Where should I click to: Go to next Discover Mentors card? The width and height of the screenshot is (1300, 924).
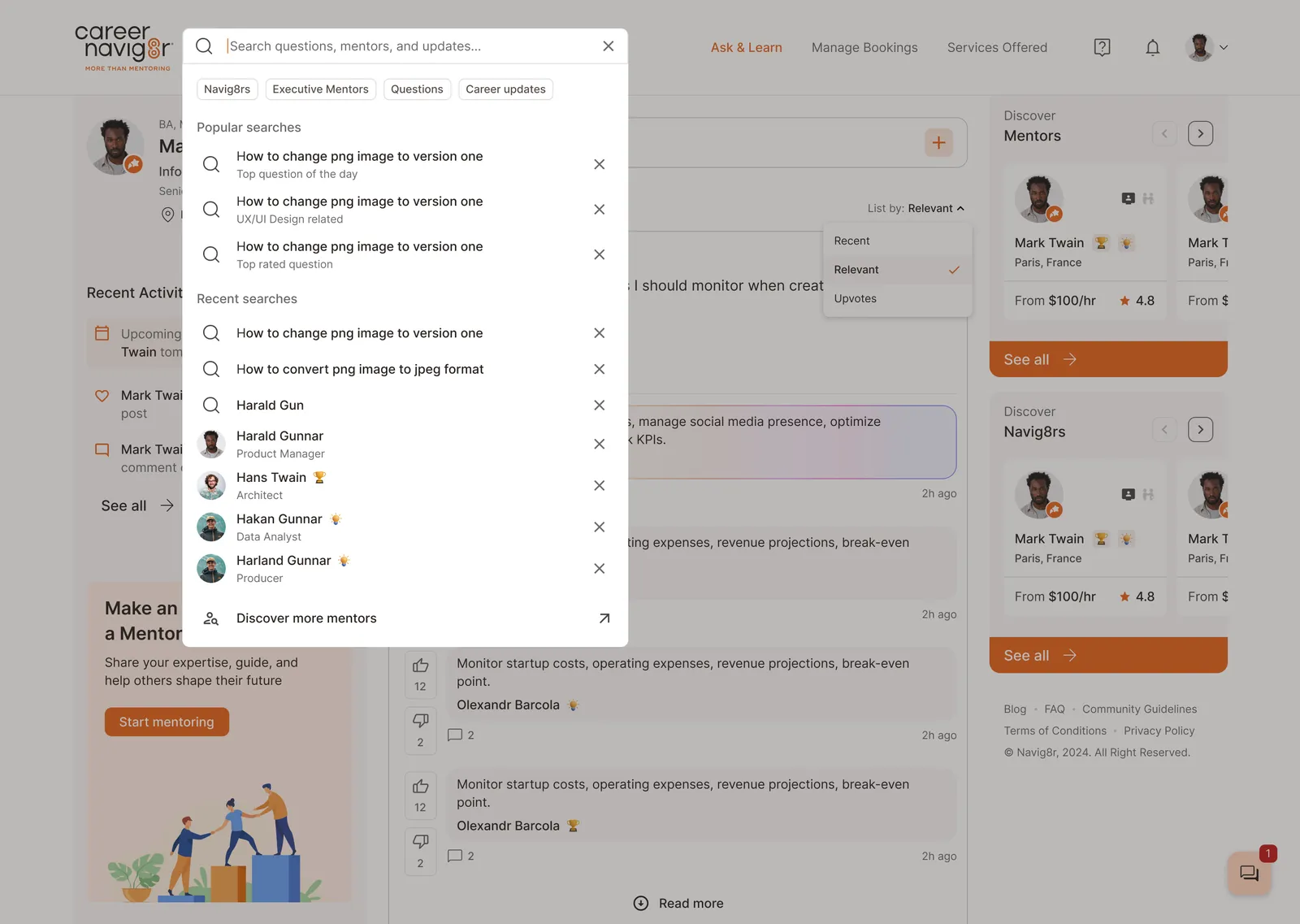tap(1200, 133)
